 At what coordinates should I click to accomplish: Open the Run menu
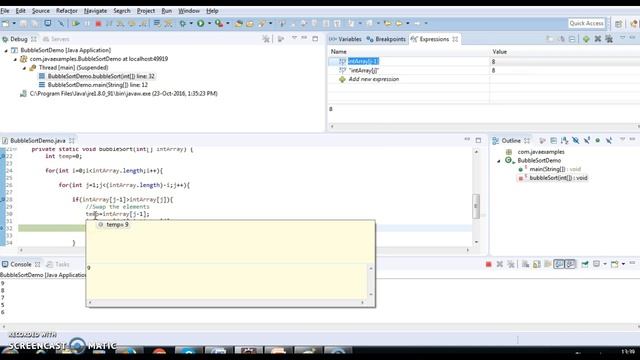[x=167, y=11]
